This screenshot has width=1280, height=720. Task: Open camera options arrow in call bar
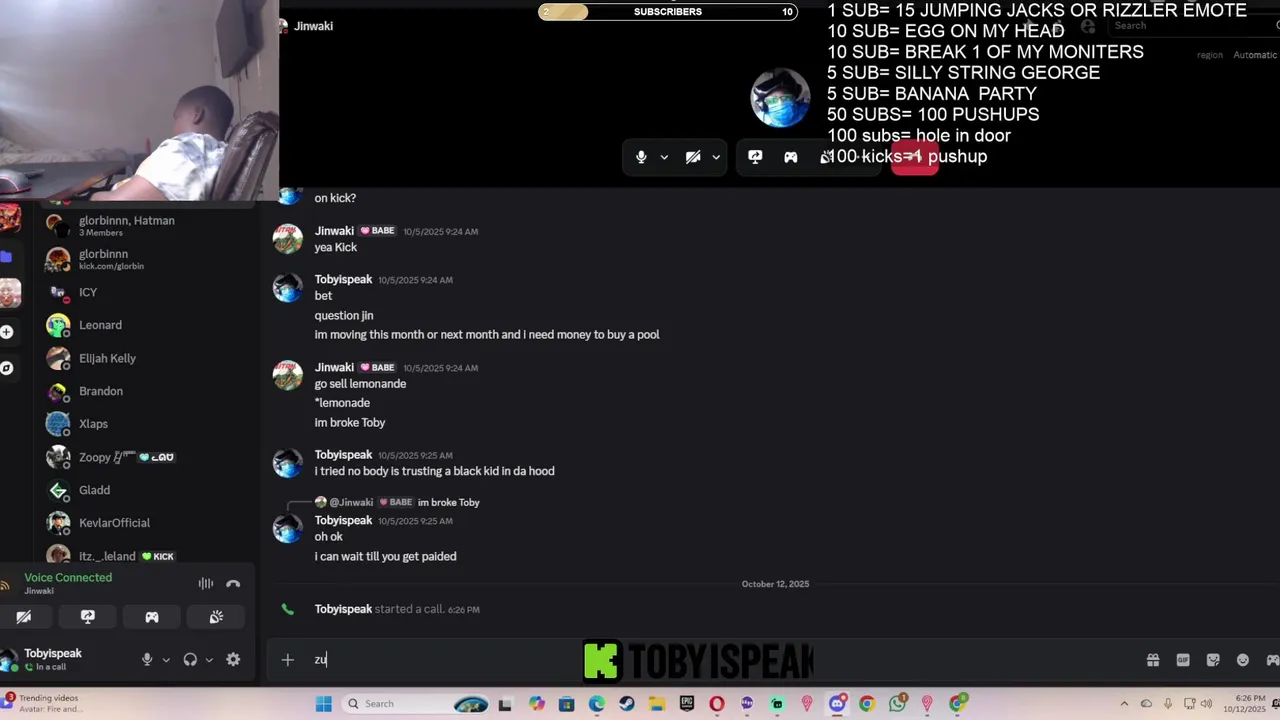tap(716, 157)
